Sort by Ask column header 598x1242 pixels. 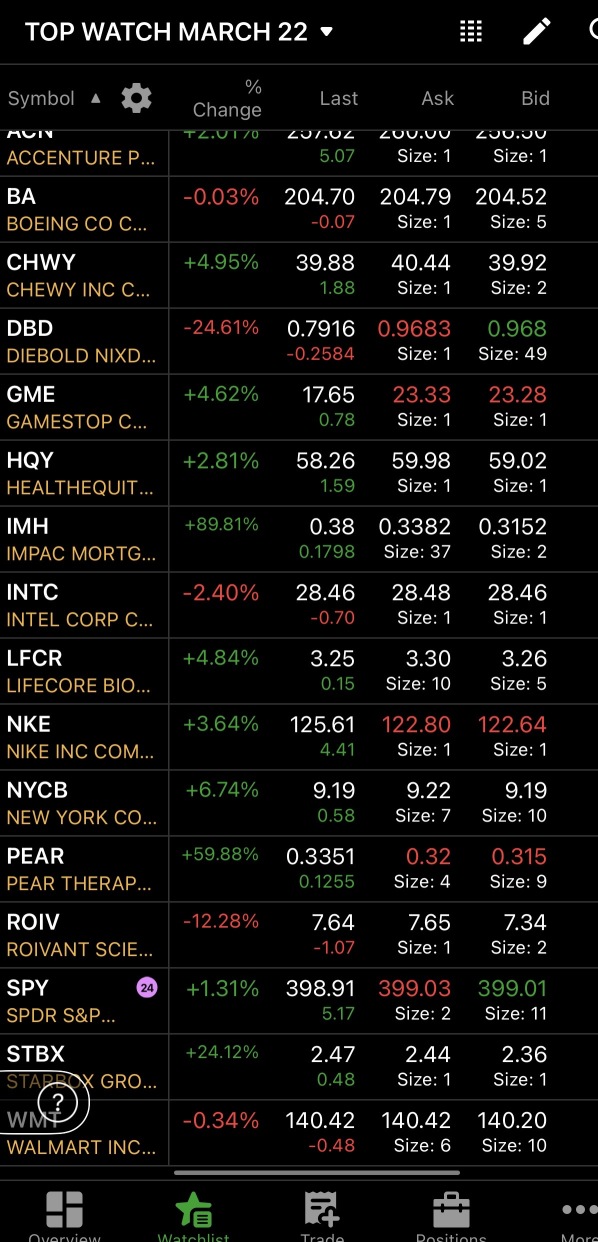pyautogui.click(x=437, y=98)
